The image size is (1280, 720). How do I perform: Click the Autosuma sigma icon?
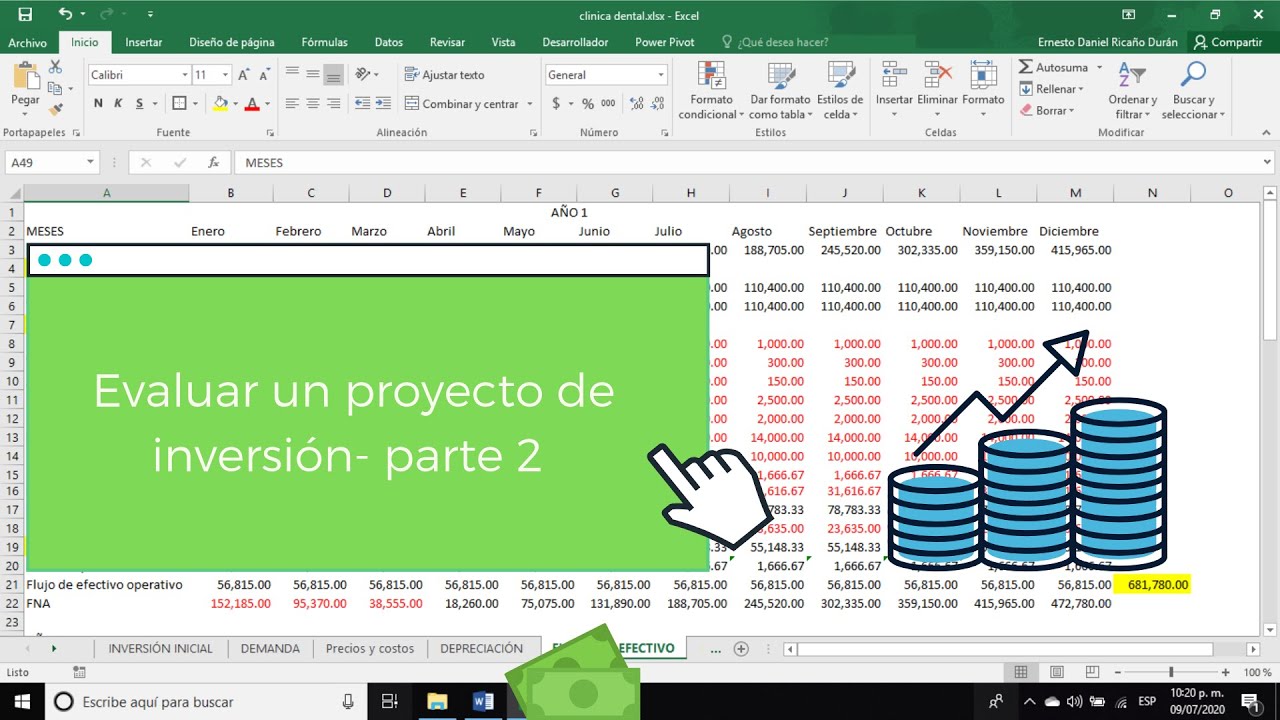point(1026,67)
